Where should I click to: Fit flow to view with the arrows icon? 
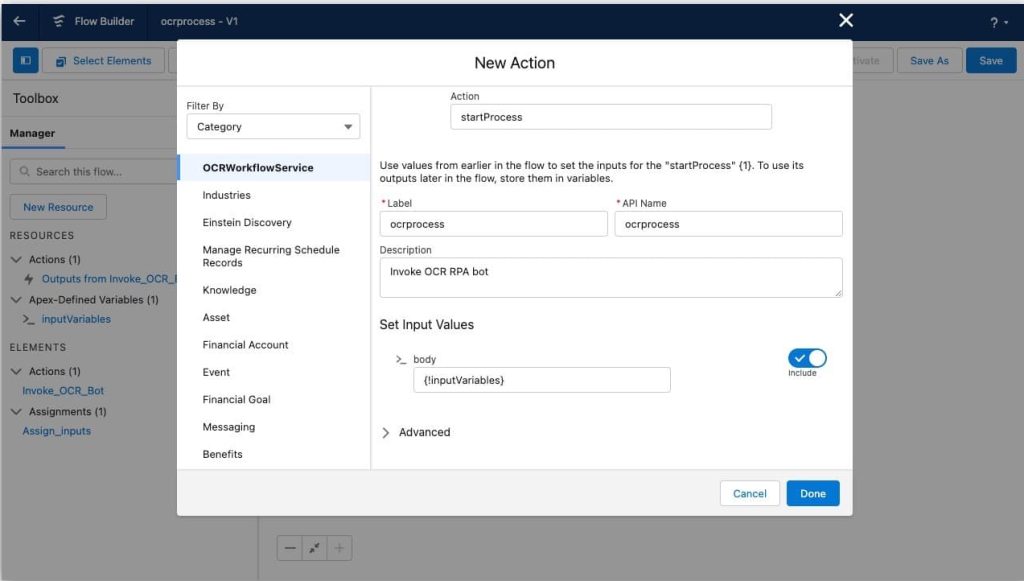click(314, 548)
